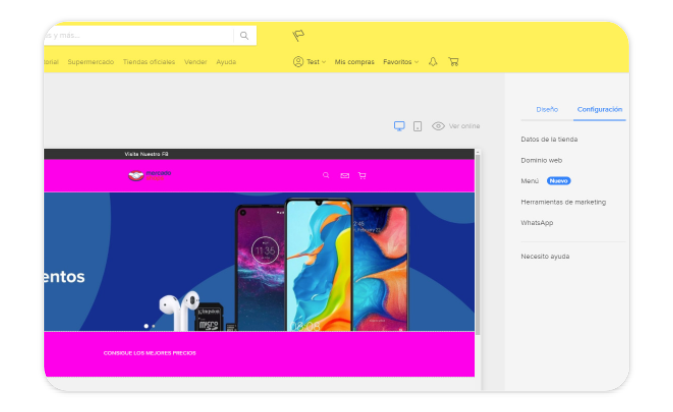Switch to mobile preview phone icon
Screen dimensions: 673x412
(417, 126)
